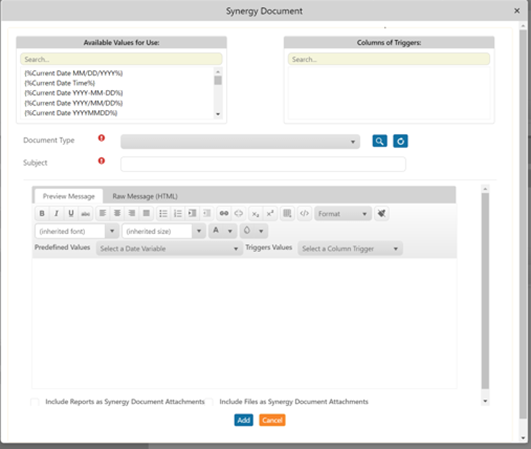The image size is (531, 449).
Task: Apply superscript formatting
Action: 270,213
